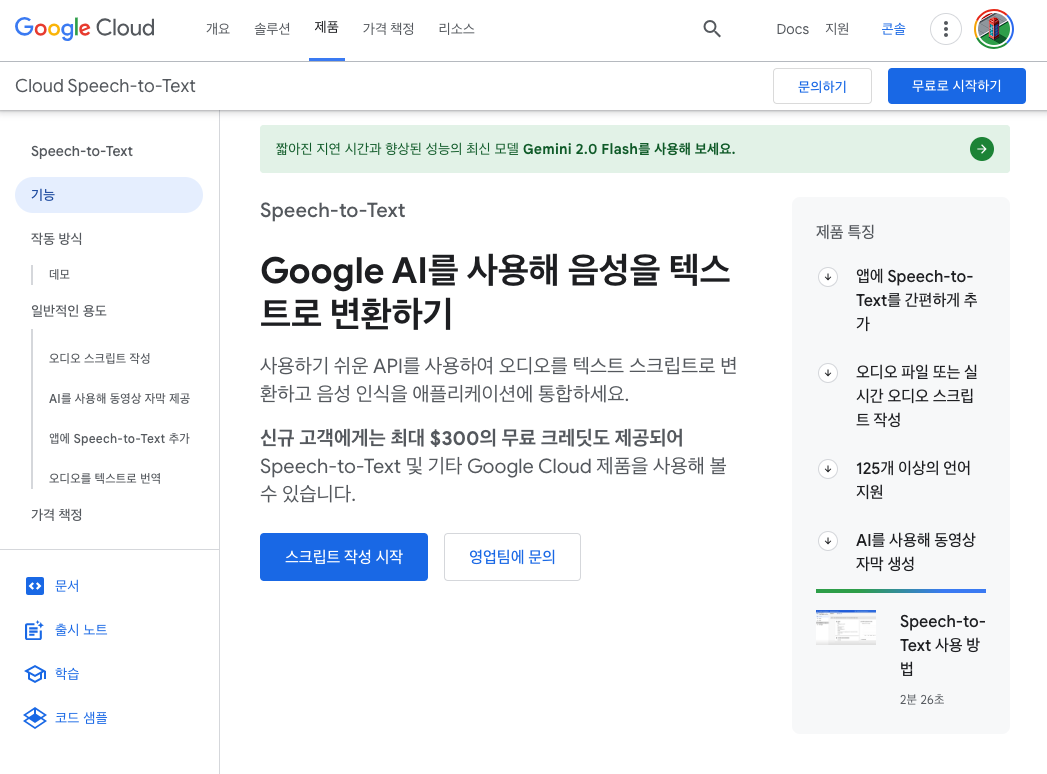Select 작동 방식 in the sidebar
Image resolution: width=1047 pixels, height=774 pixels.
click(56, 238)
